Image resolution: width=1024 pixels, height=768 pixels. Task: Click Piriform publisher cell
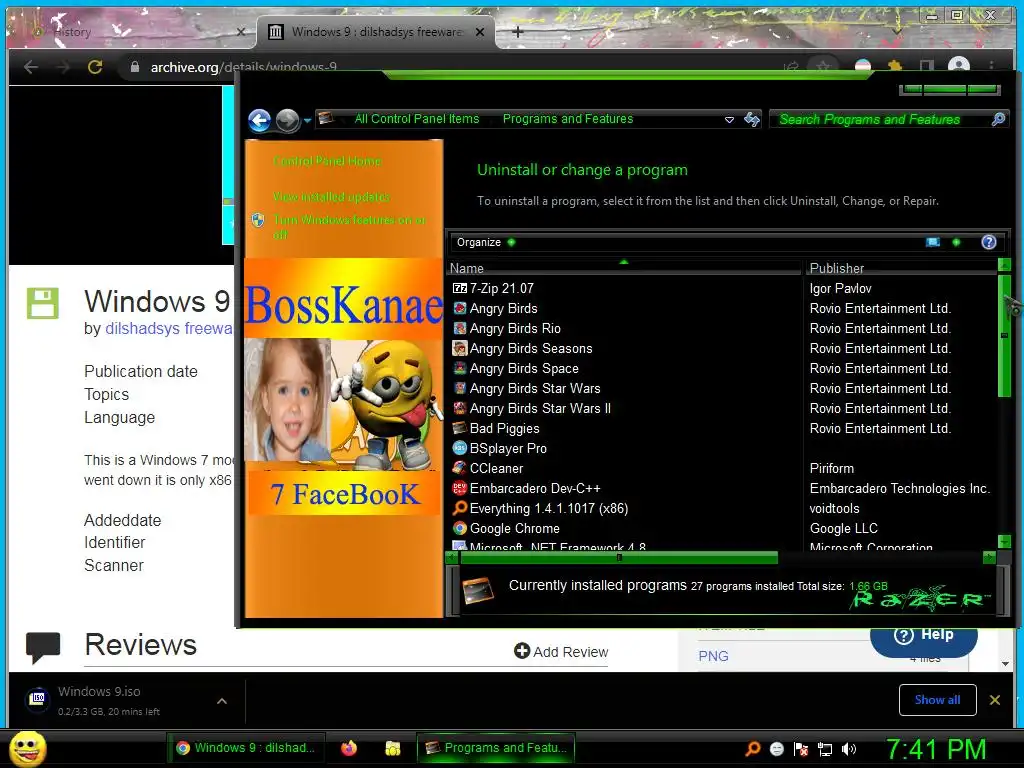(831, 468)
